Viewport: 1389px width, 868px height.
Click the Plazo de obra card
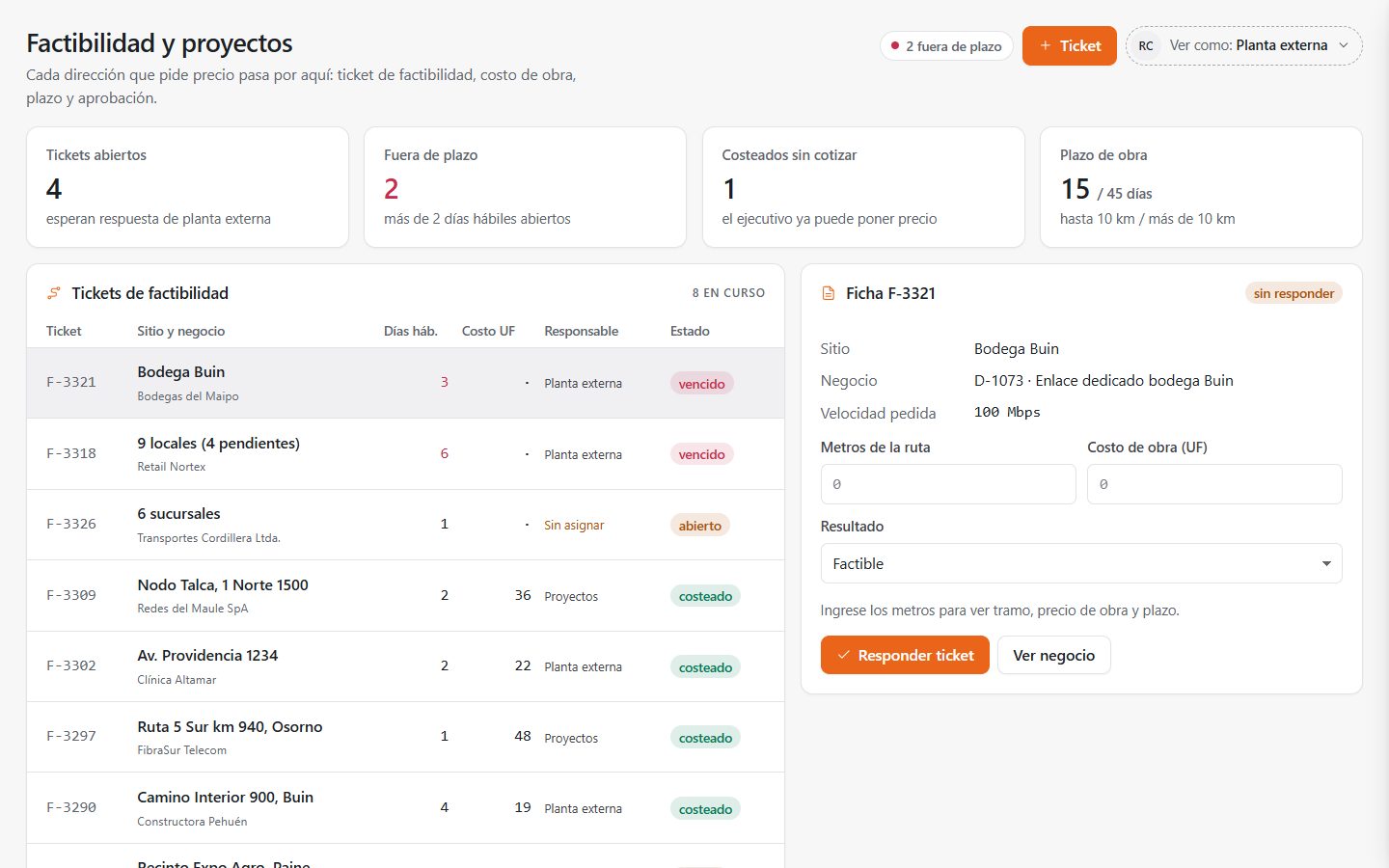pos(1201,187)
